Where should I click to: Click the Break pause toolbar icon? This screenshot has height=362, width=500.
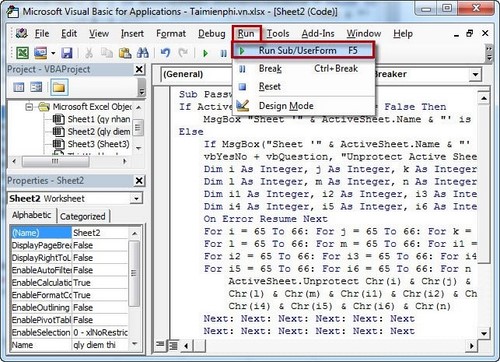223,53
